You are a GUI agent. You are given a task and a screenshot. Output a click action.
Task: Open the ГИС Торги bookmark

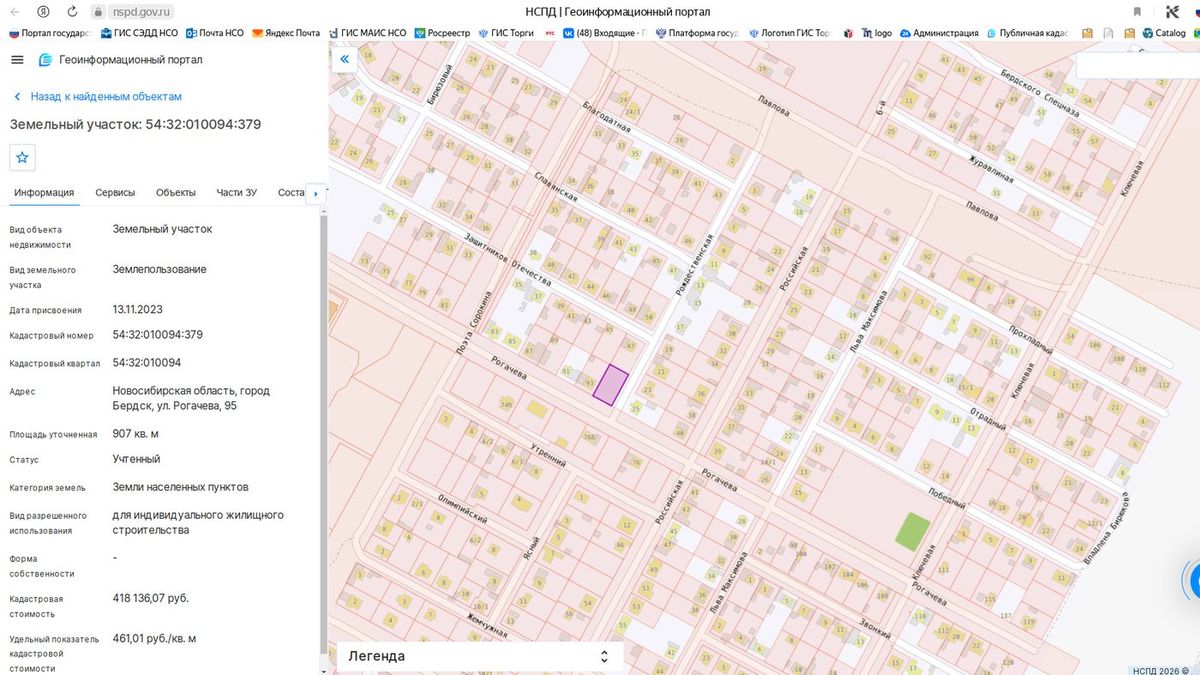pos(507,33)
